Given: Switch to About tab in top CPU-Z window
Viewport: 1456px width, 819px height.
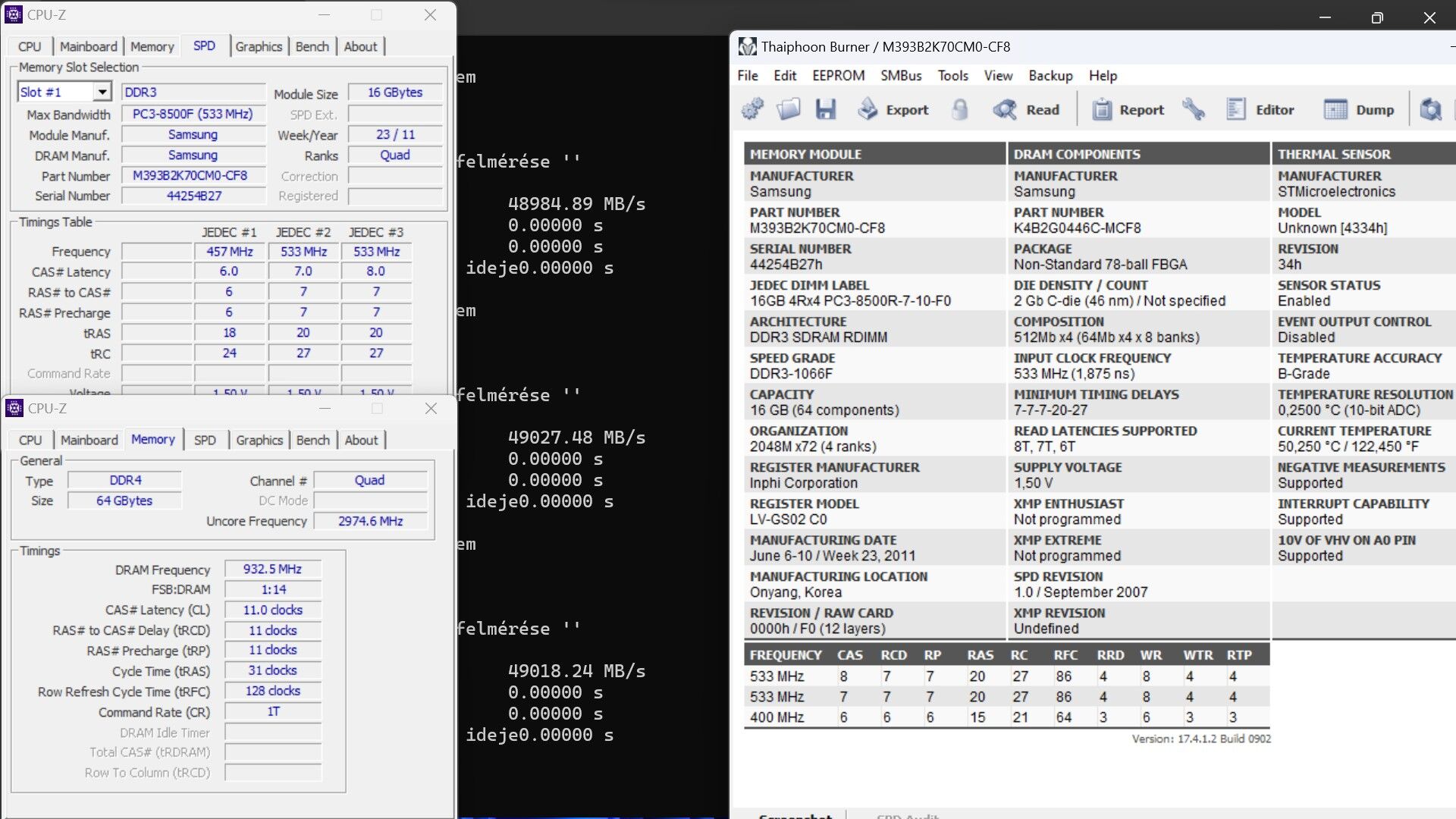Looking at the screenshot, I should [x=360, y=46].
